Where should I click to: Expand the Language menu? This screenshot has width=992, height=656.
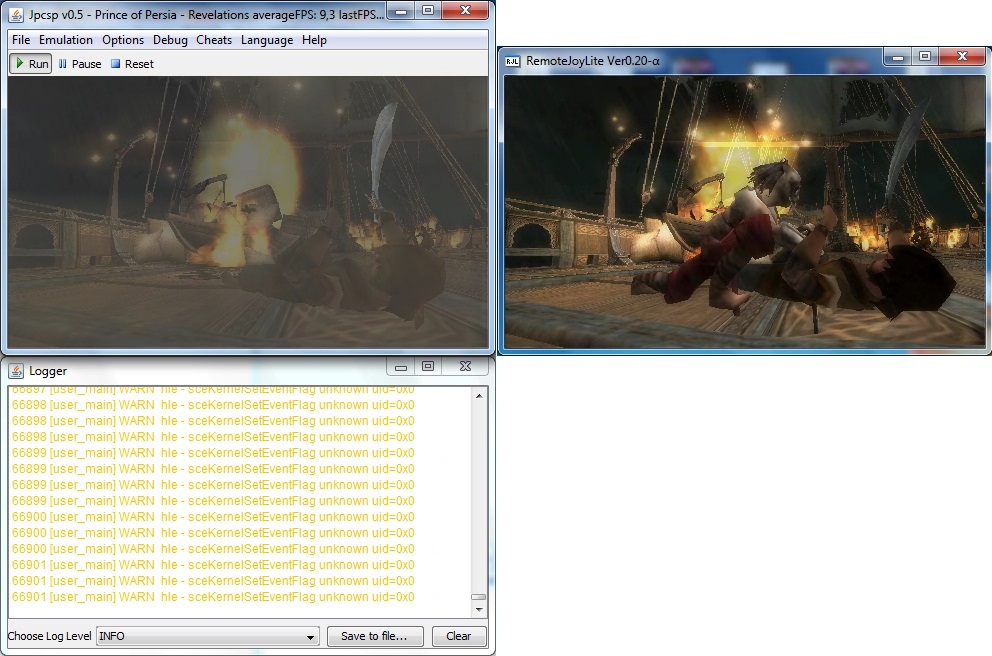click(267, 40)
